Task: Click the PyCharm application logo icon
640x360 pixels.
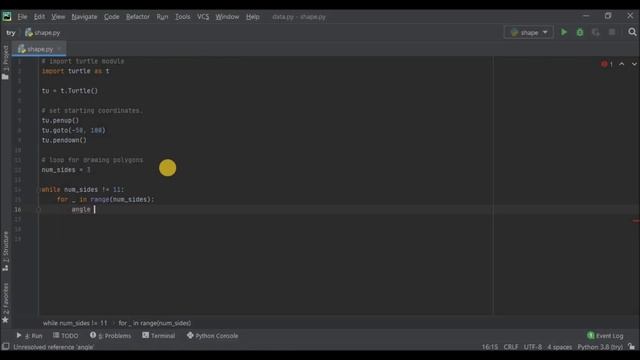Action: tap(7, 16)
